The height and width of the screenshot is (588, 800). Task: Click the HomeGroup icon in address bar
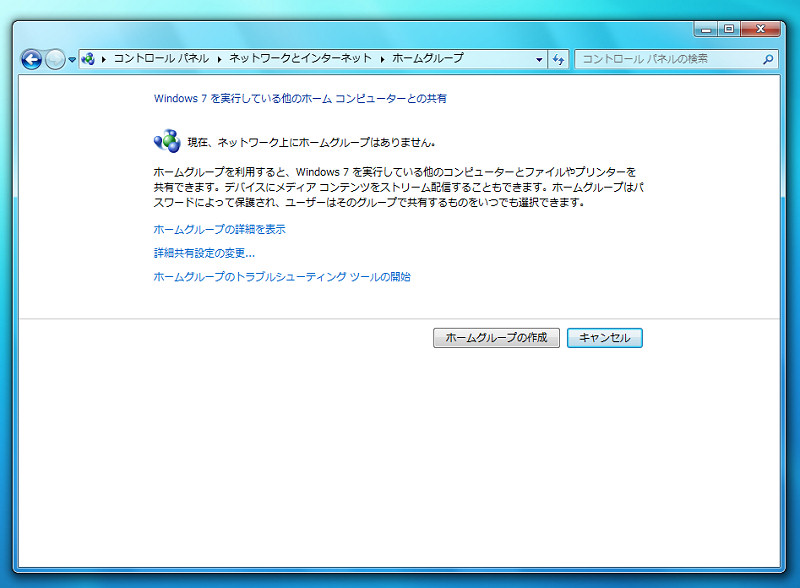[x=88, y=59]
